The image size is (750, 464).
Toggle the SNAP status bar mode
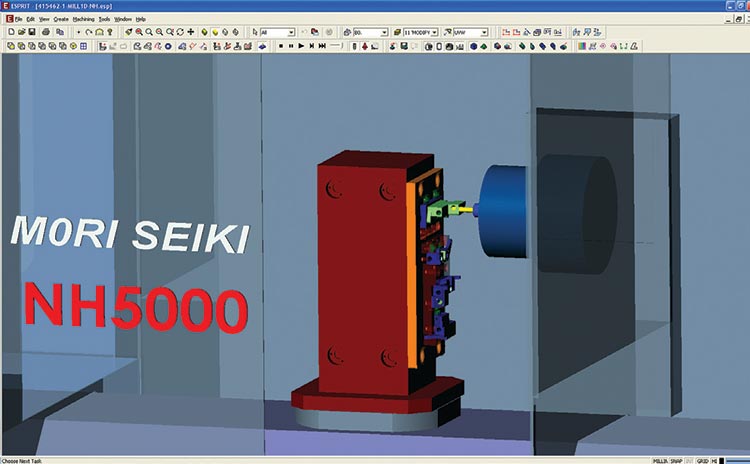pos(676,461)
